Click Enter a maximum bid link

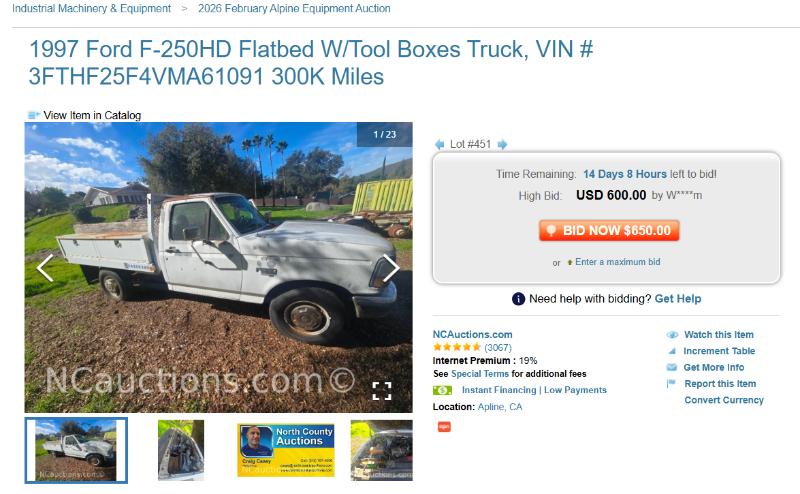pos(617,262)
